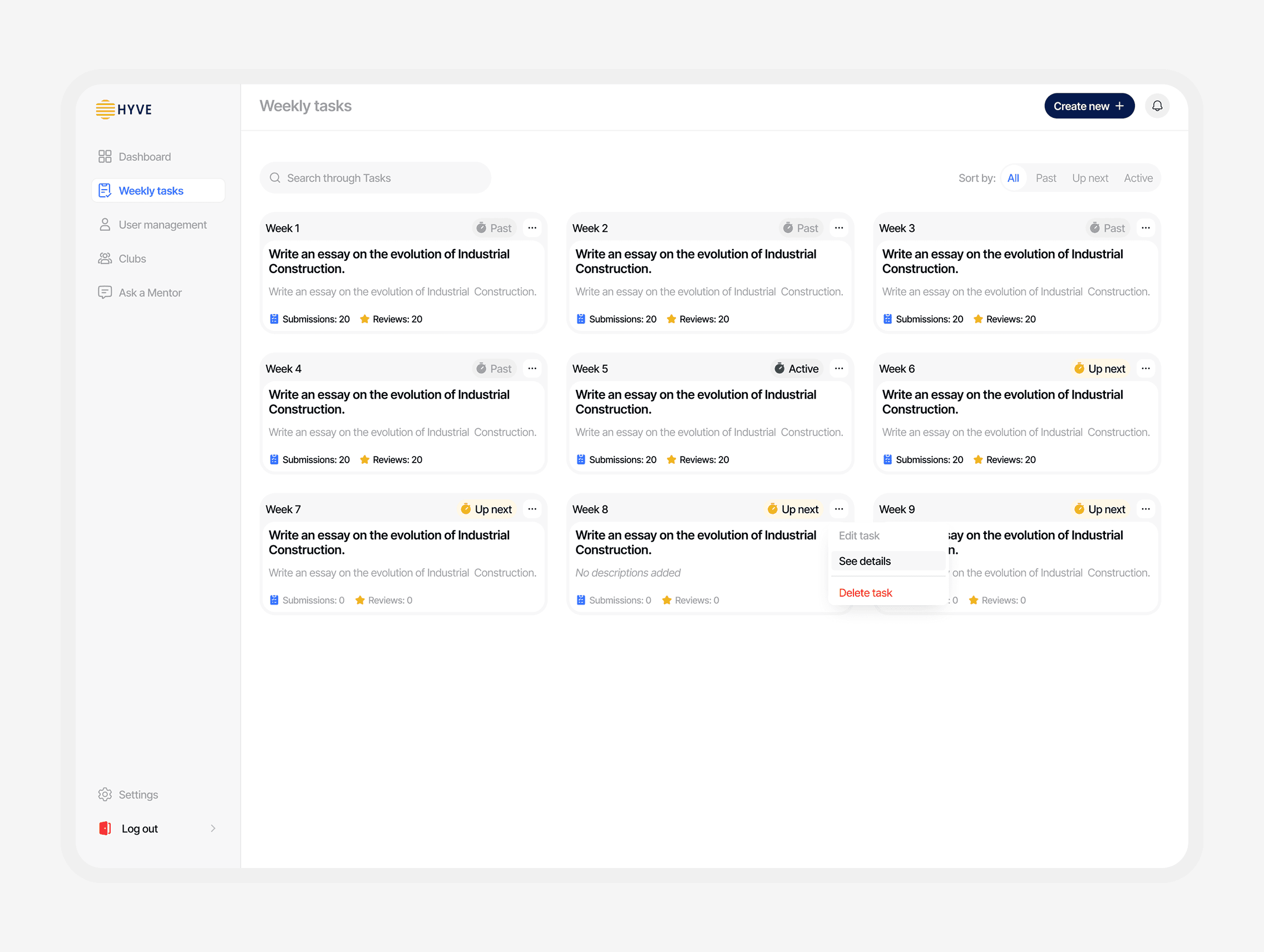Filter tasks by Past status
Screen dimensions: 1264x952
[1046, 177]
